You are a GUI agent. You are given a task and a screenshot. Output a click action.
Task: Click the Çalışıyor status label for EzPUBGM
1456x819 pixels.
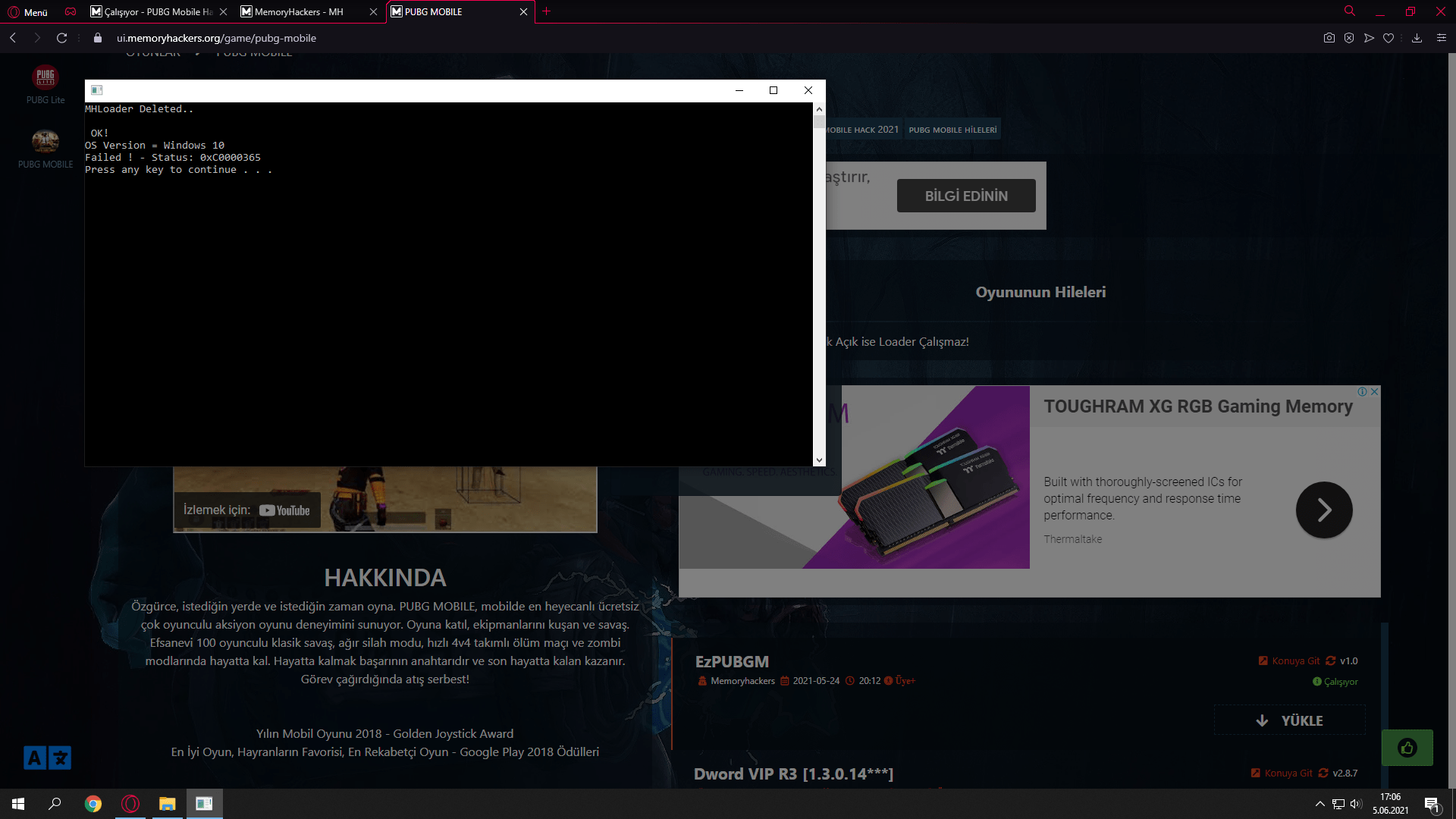pos(1335,682)
